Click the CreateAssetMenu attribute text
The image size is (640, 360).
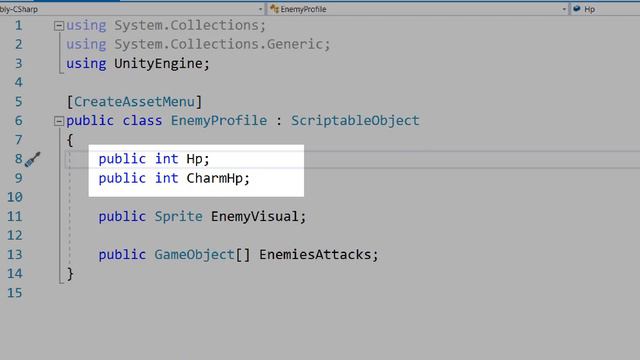click(134, 102)
